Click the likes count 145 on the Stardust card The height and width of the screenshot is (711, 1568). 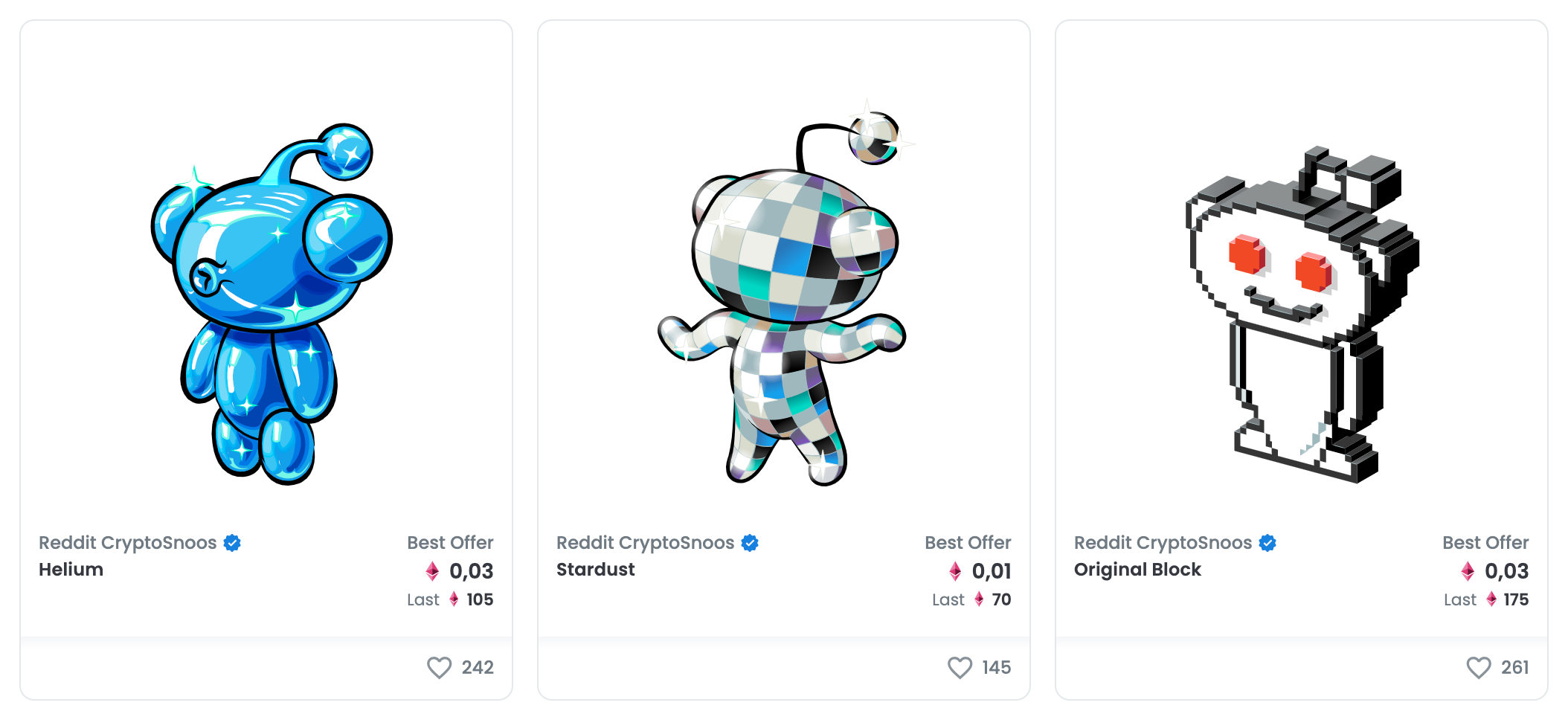[x=997, y=668]
